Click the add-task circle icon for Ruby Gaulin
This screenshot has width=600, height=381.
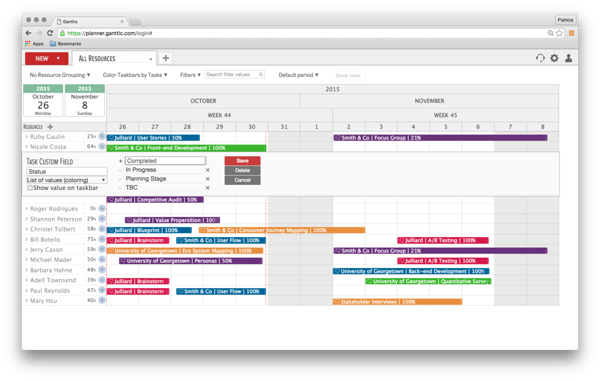coord(102,136)
